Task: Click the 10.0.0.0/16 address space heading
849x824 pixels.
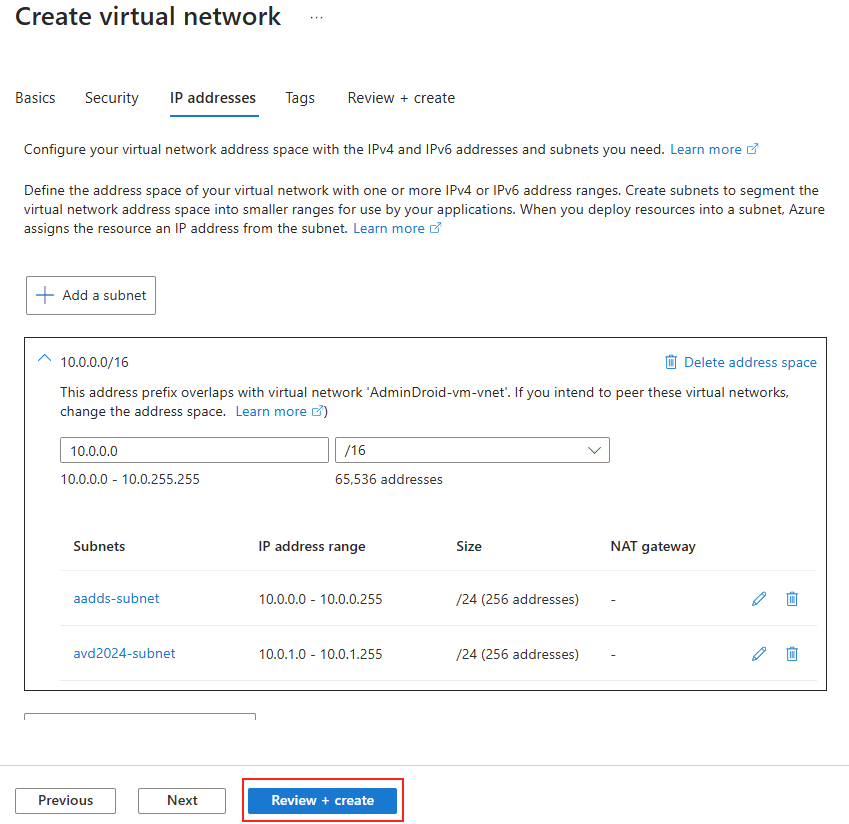Action: point(94,362)
